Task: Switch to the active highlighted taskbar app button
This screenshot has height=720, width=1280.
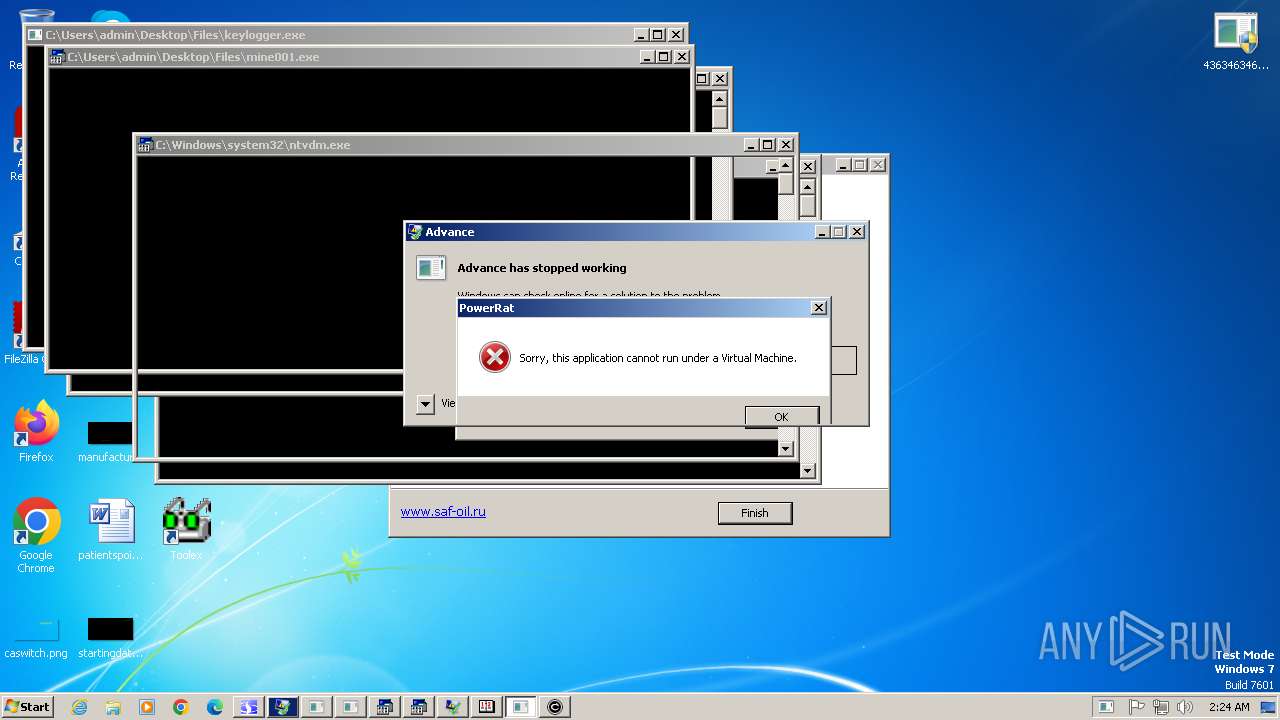Action: pyautogui.click(x=521, y=707)
